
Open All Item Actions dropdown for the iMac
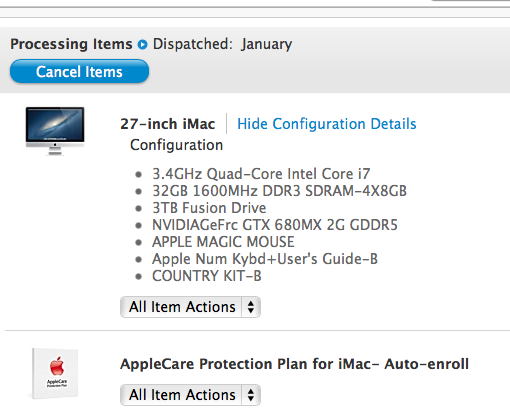(x=190, y=307)
